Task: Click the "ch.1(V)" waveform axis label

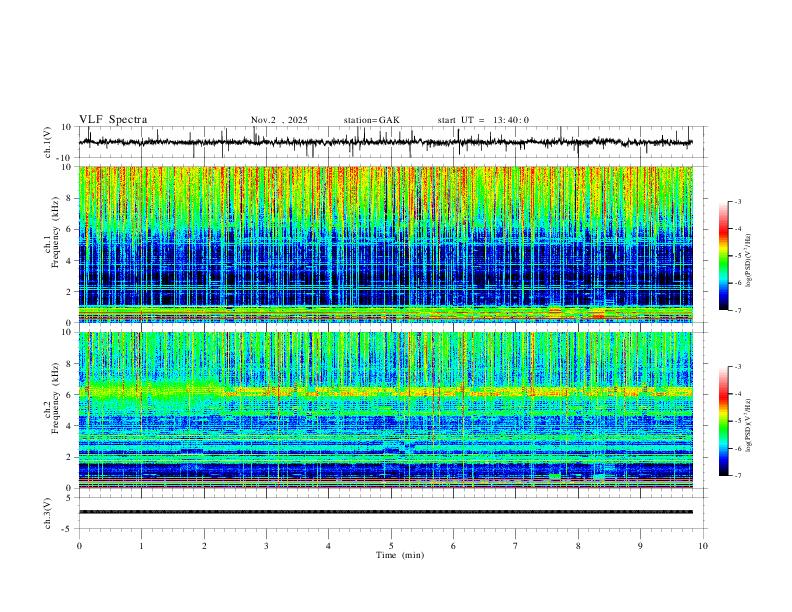Action: coord(48,142)
